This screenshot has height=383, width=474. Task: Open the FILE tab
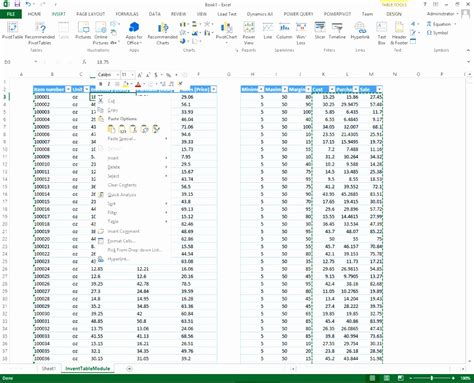click(x=11, y=14)
